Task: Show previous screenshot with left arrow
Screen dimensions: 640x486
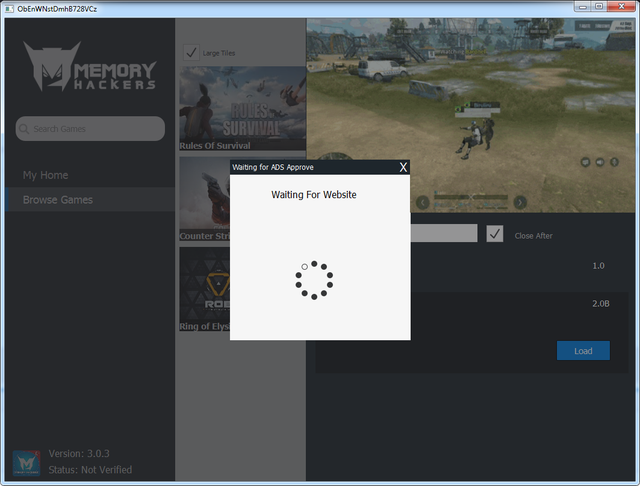Action: (423, 202)
